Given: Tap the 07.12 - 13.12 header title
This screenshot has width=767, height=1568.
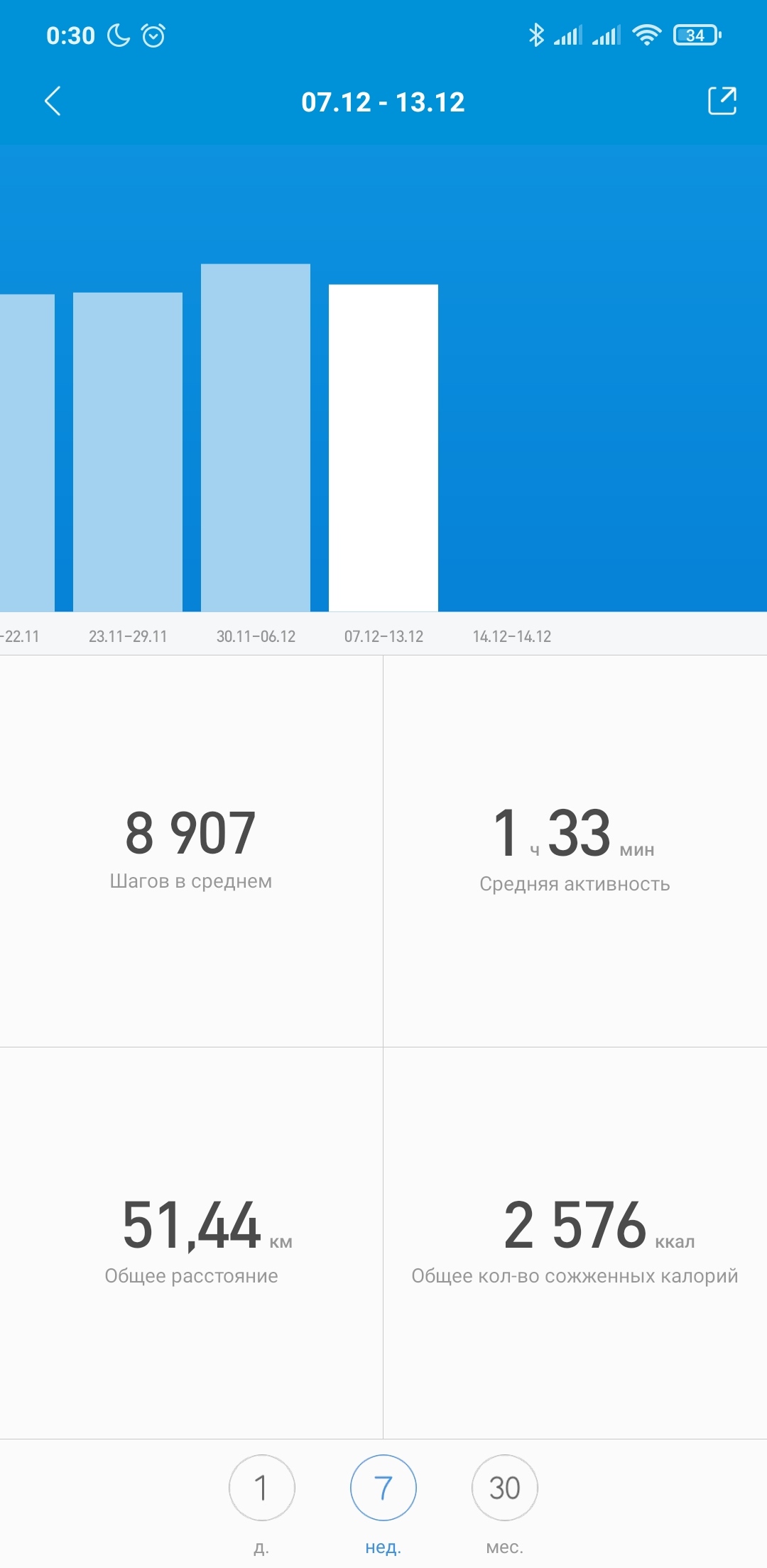Looking at the screenshot, I should 383,102.
